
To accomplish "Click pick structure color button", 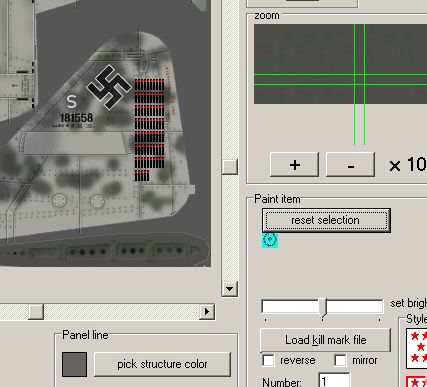I will [x=162, y=364].
